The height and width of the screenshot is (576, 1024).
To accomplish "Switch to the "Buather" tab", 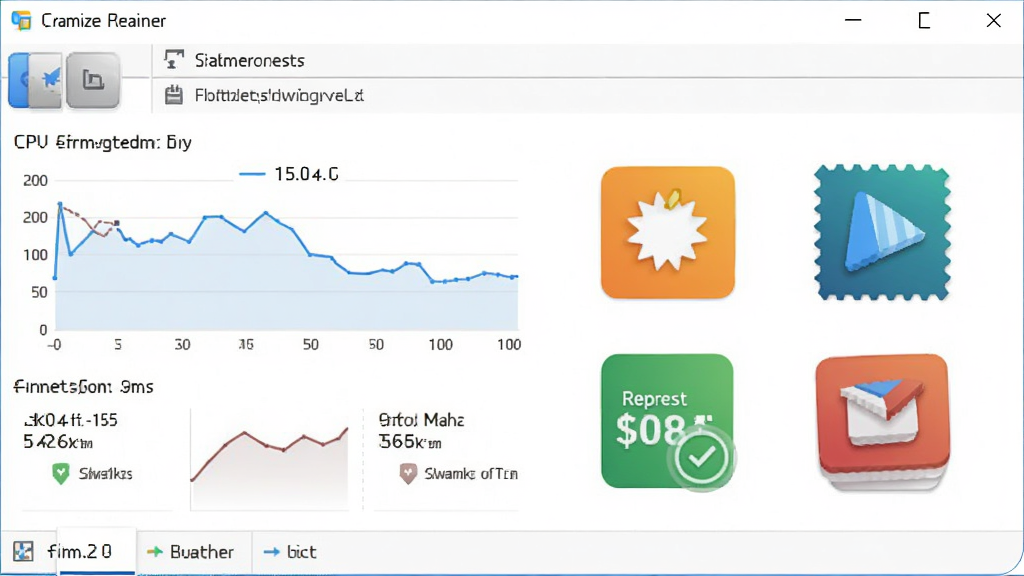I will pos(194,552).
